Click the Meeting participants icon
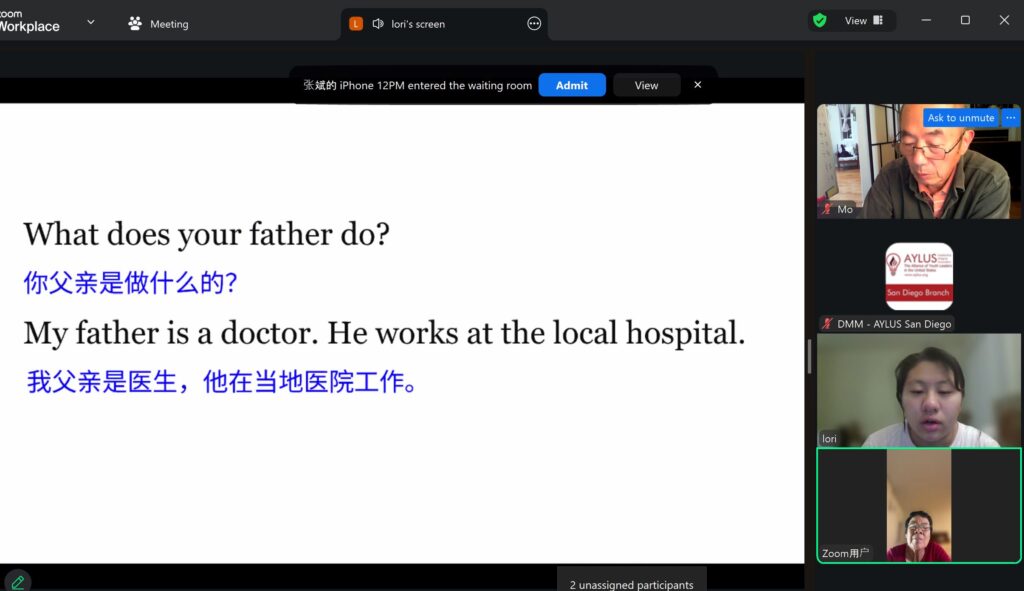 pyautogui.click(x=135, y=23)
